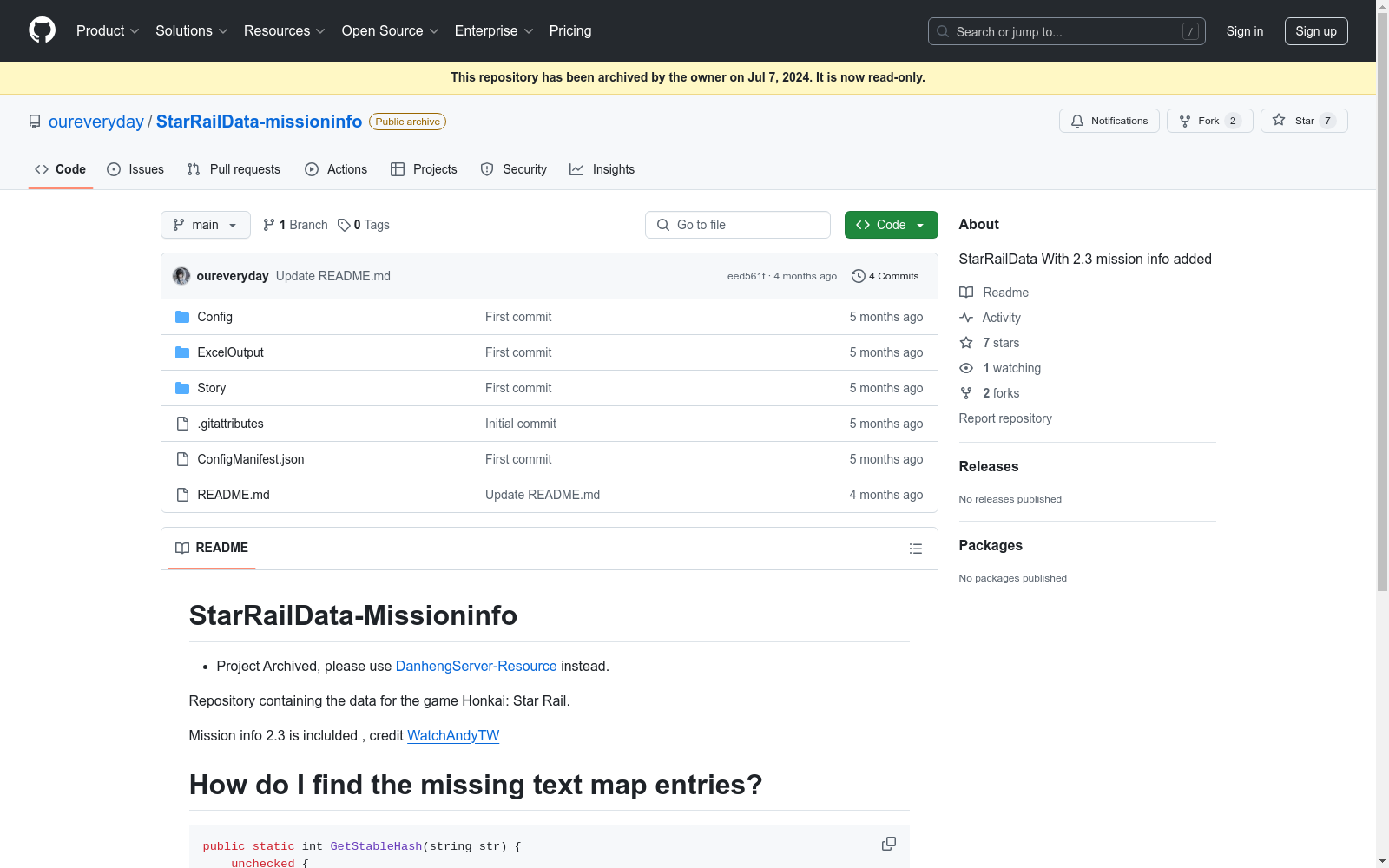Viewport: 1389px width, 868px height.
Task: Open the ExcelOutput folder name
Action: 231,352
